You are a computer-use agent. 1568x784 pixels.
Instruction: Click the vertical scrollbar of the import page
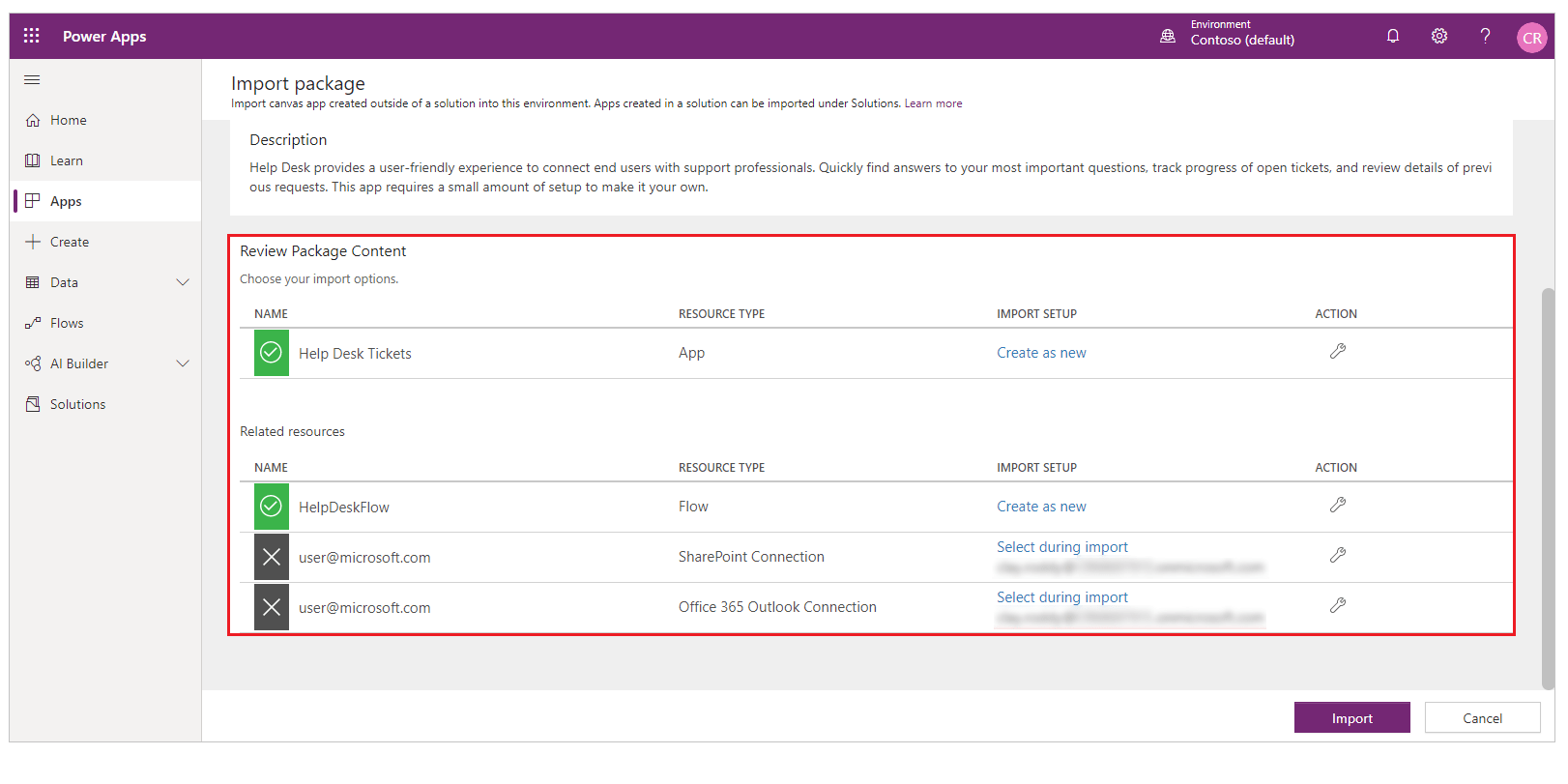coord(1548,487)
